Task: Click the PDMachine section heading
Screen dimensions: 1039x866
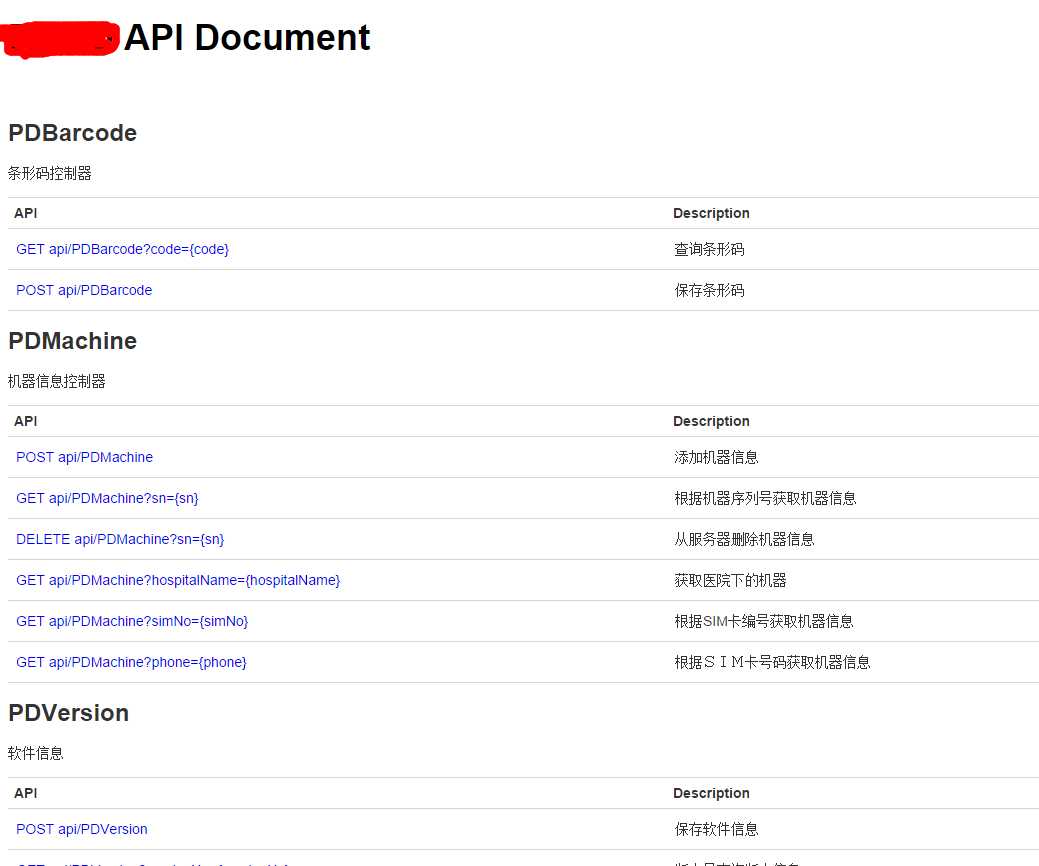Action: click(72, 341)
